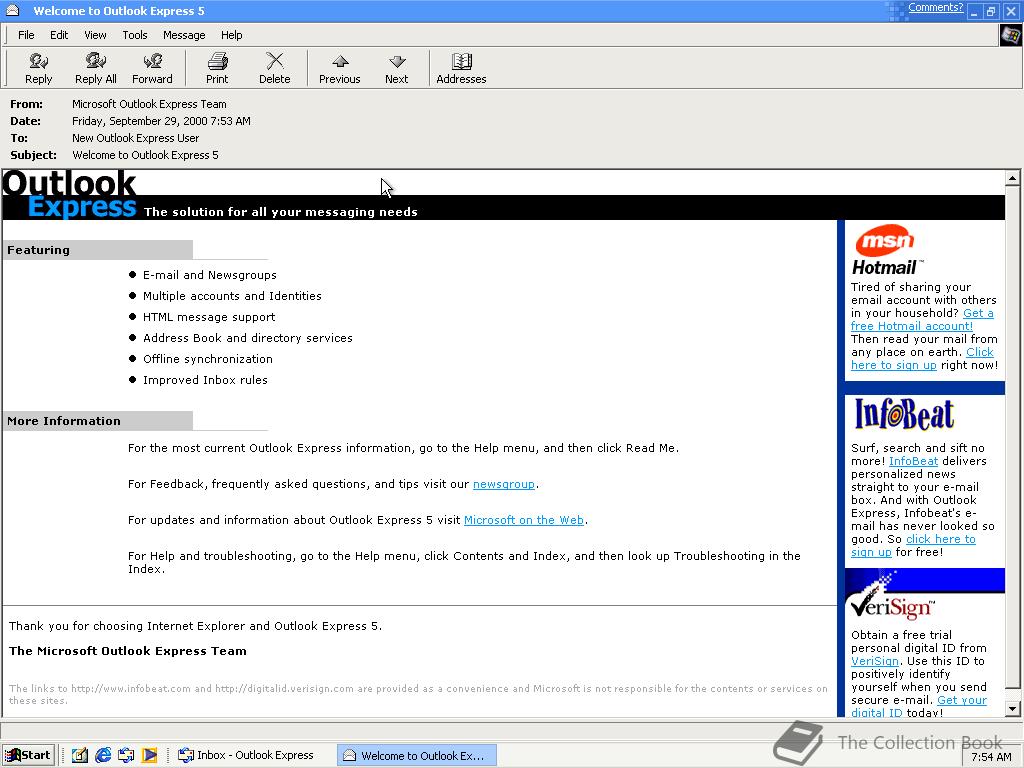Viewport: 1024px width, 768px height.
Task: Click the Welcome to Outlook Ex... taskbar button
Action: 417,756
